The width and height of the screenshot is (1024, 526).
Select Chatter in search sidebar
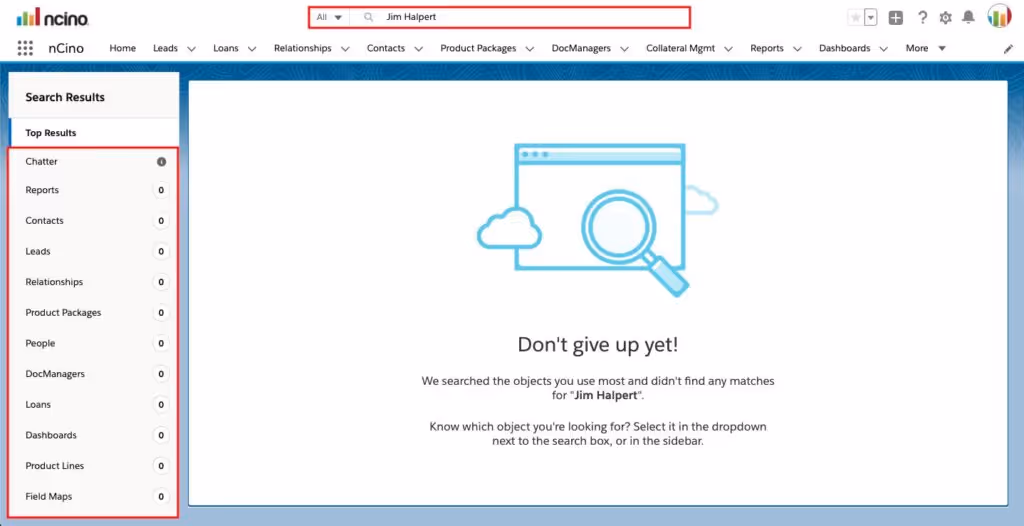click(x=93, y=161)
